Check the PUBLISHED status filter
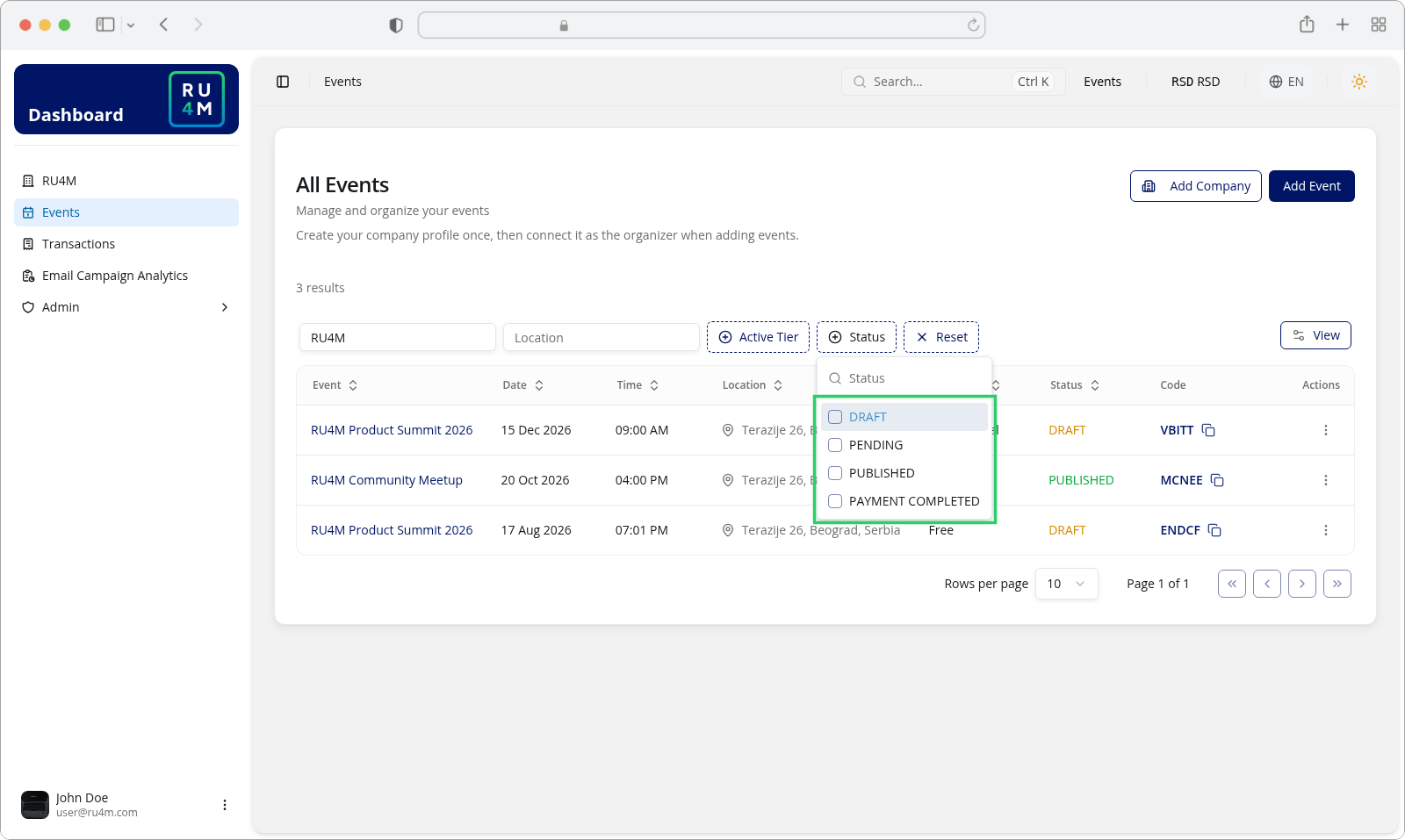 pos(835,473)
